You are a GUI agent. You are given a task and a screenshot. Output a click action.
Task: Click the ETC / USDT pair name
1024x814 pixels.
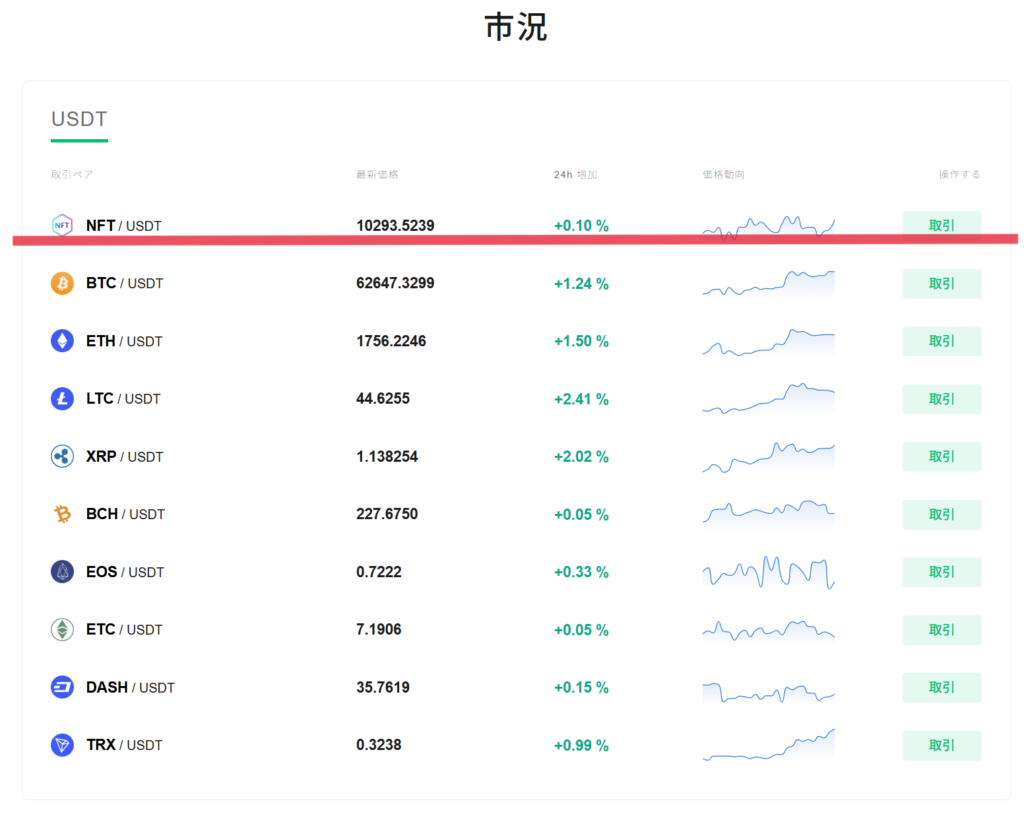pyautogui.click(x=124, y=630)
